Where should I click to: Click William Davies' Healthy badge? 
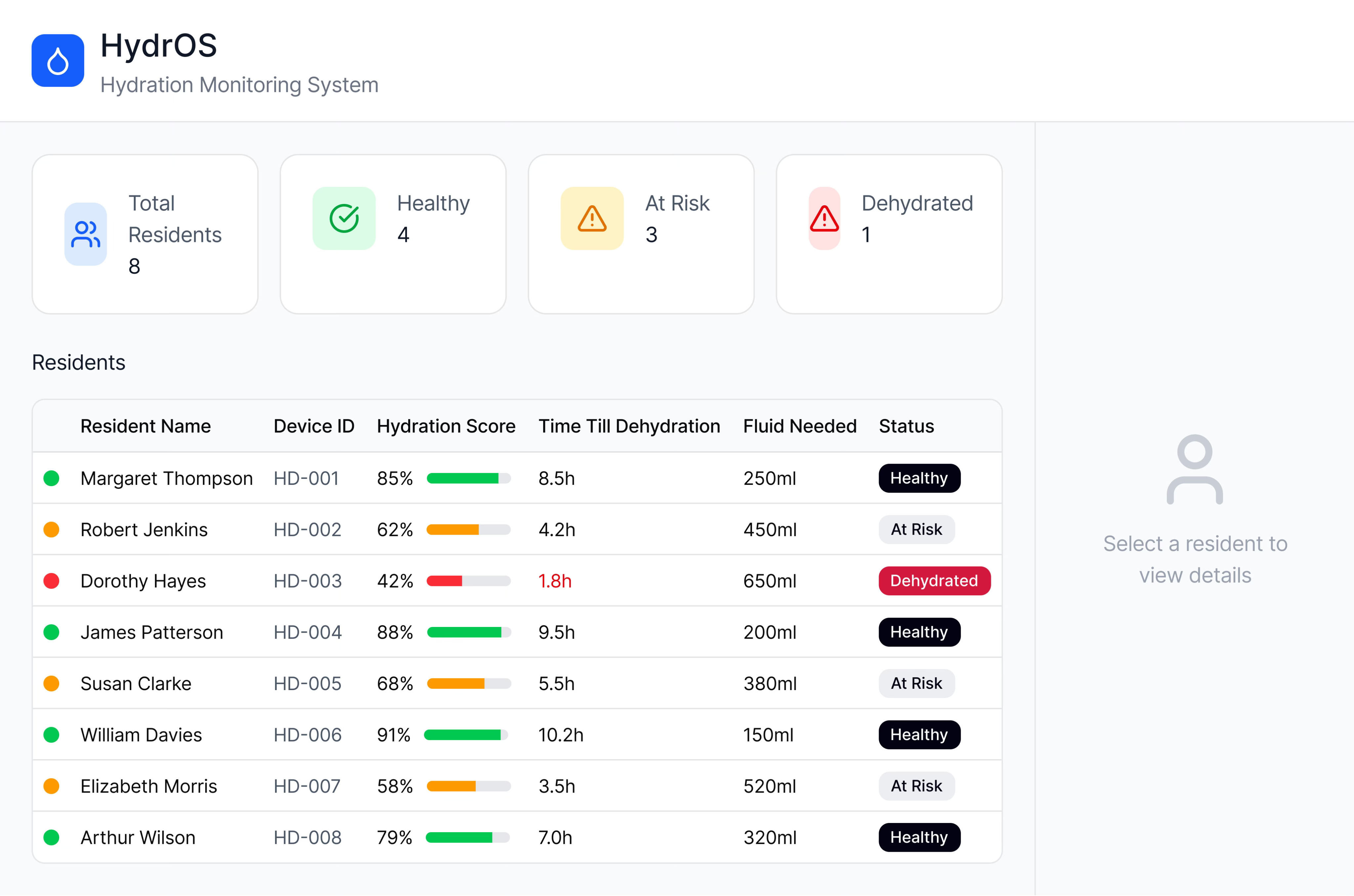[x=919, y=735]
